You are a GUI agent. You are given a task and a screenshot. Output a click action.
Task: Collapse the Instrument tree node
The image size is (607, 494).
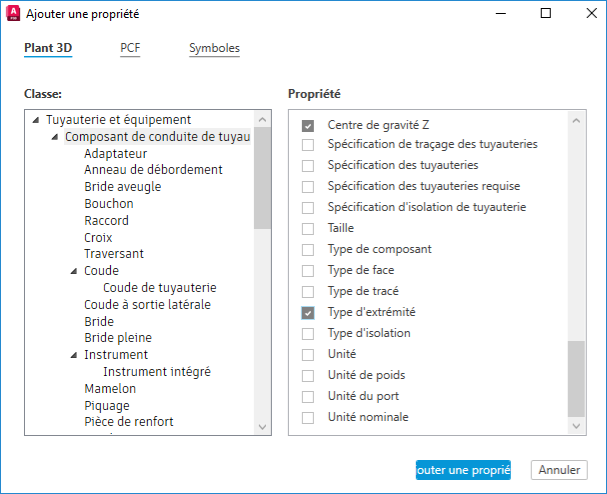[74, 355]
